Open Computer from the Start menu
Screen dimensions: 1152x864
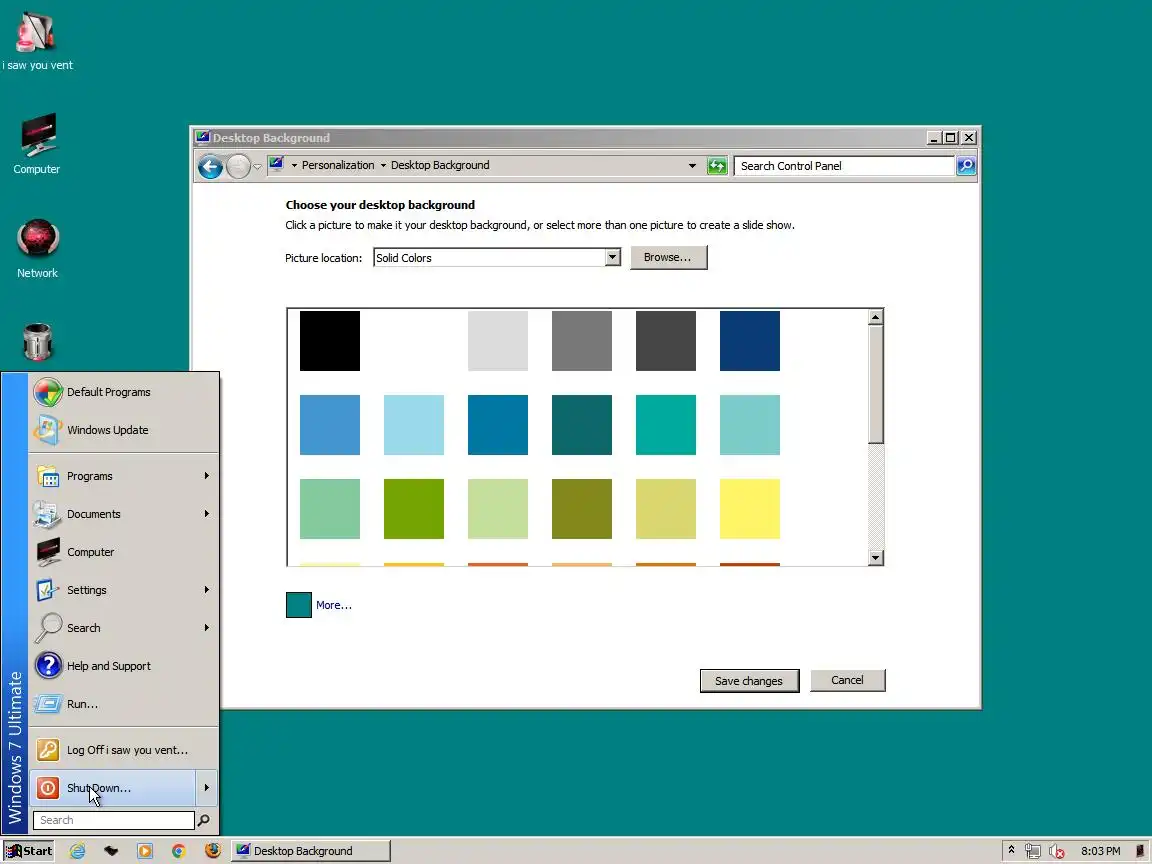123,552
